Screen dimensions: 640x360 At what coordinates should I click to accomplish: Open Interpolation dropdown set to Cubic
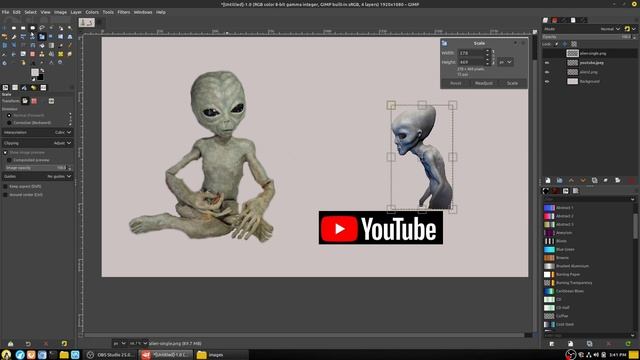point(37,132)
